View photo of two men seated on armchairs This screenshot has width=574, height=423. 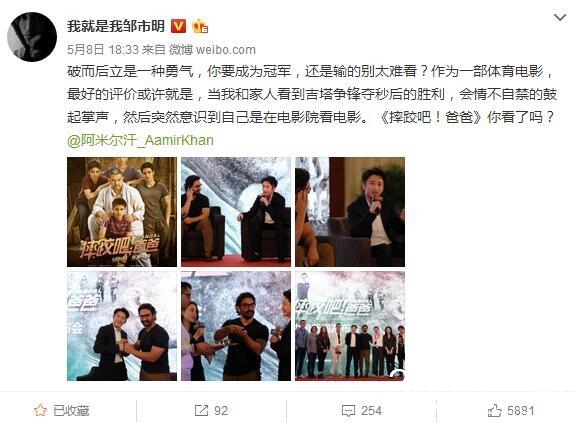click(236, 212)
